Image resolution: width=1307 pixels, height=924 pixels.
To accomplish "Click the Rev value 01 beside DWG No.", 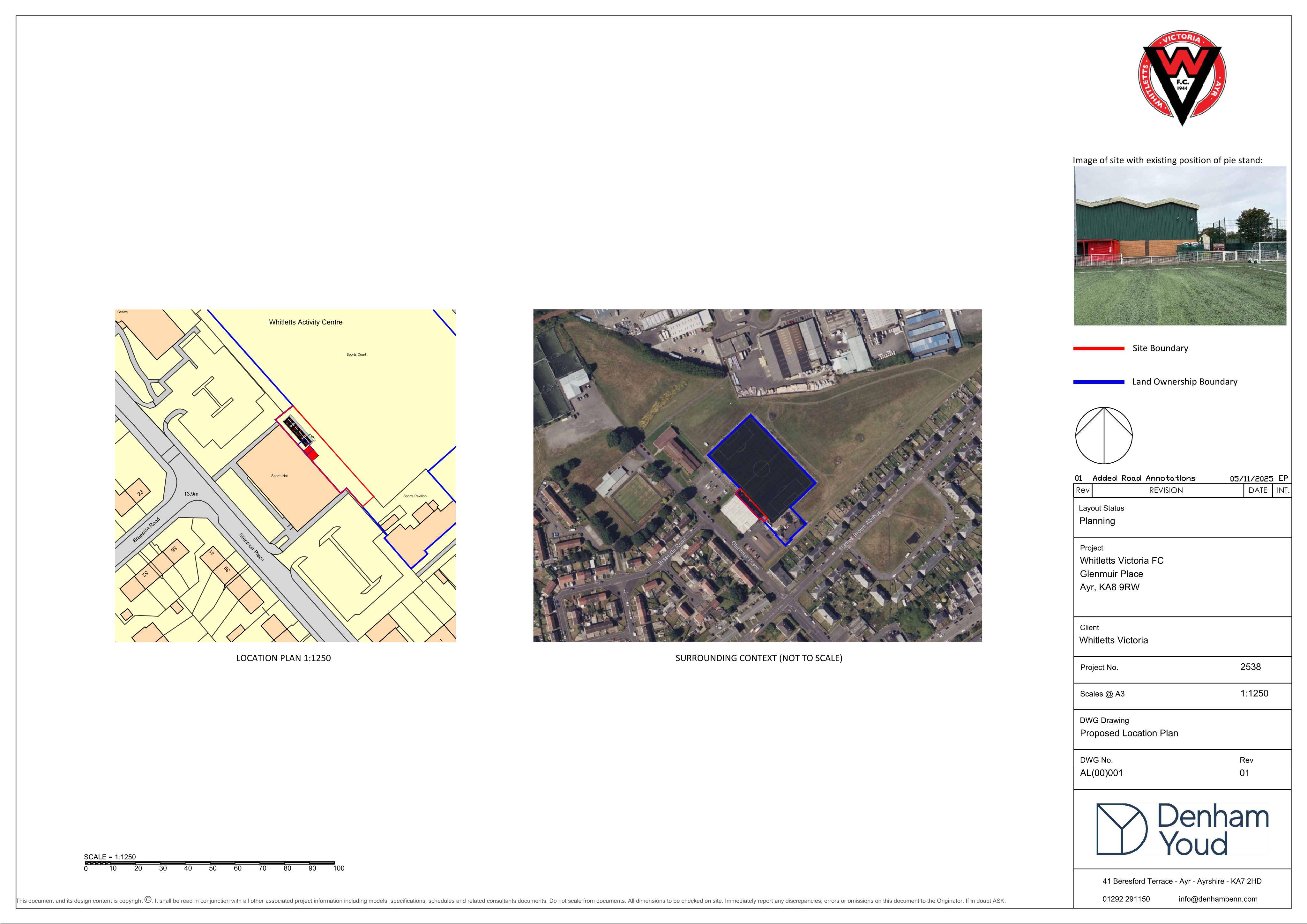I will pos(1244,773).
